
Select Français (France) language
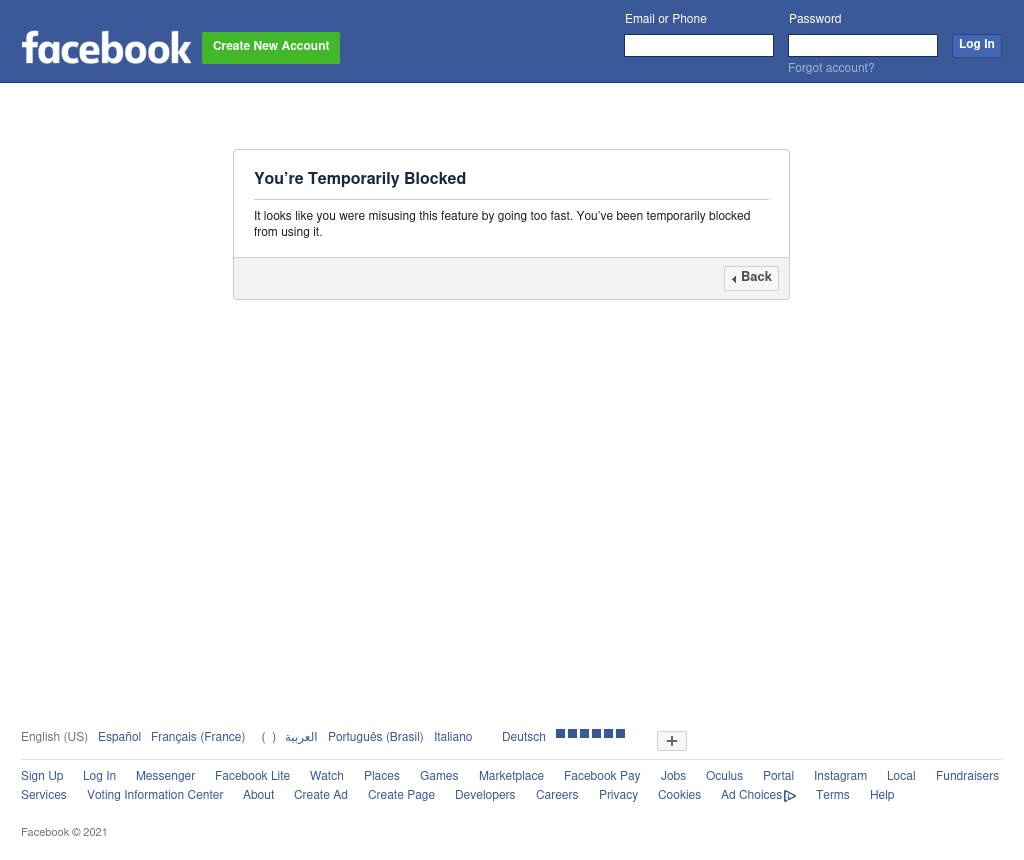(198, 737)
